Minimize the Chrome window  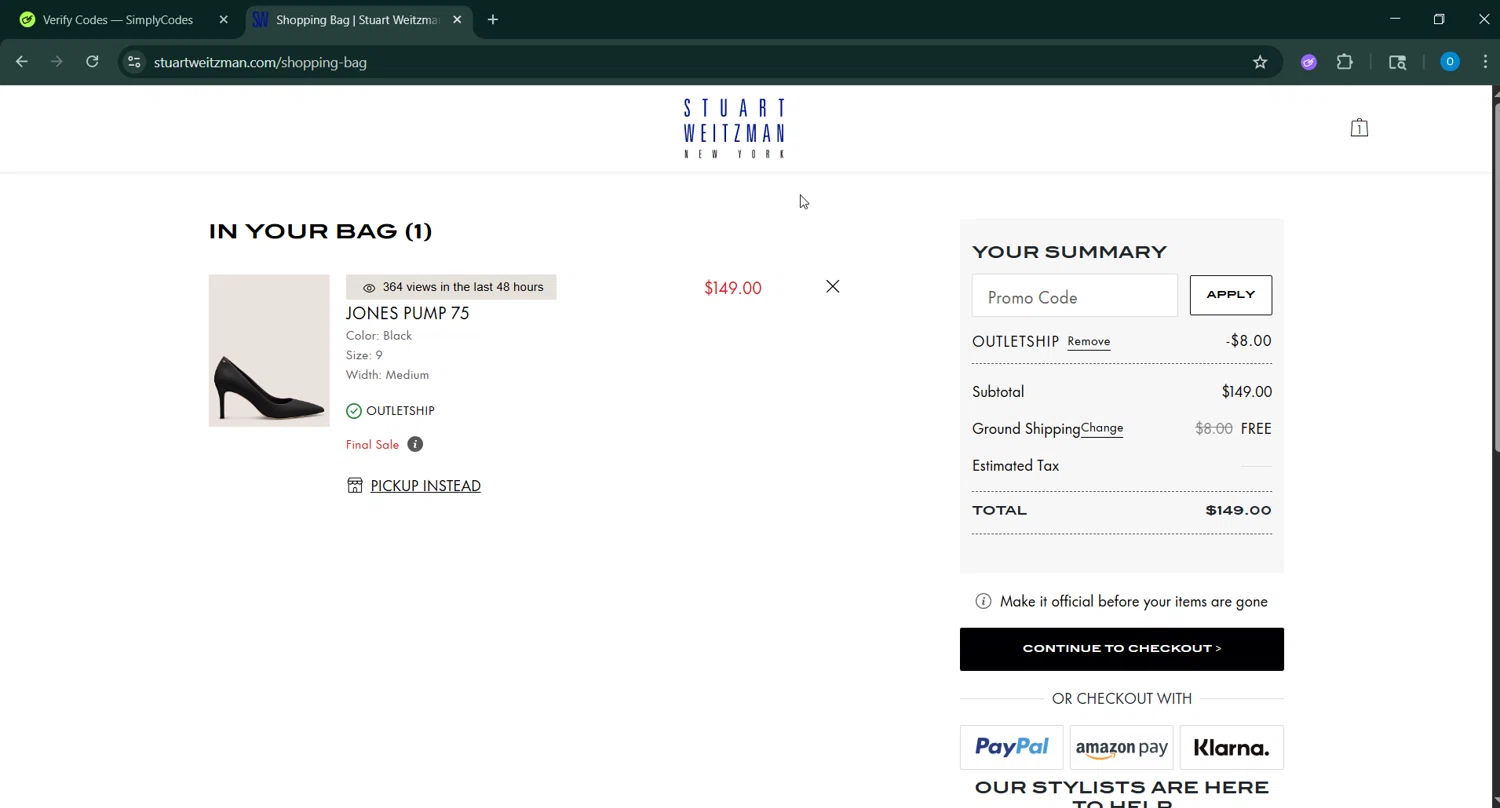click(x=1395, y=19)
